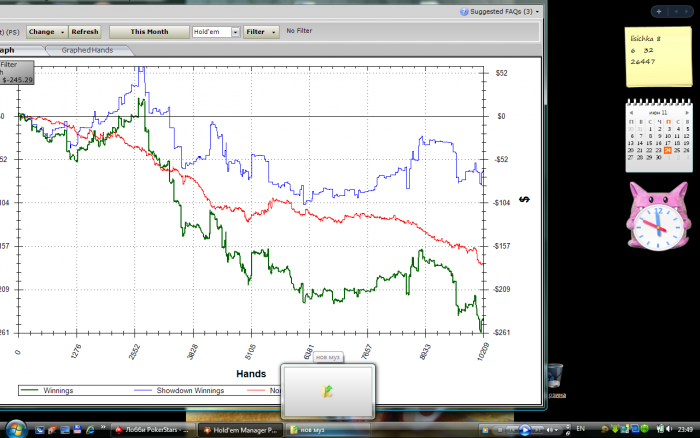
Task: Click the taskbar clock showing 23:49
Action: click(x=685, y=430)
